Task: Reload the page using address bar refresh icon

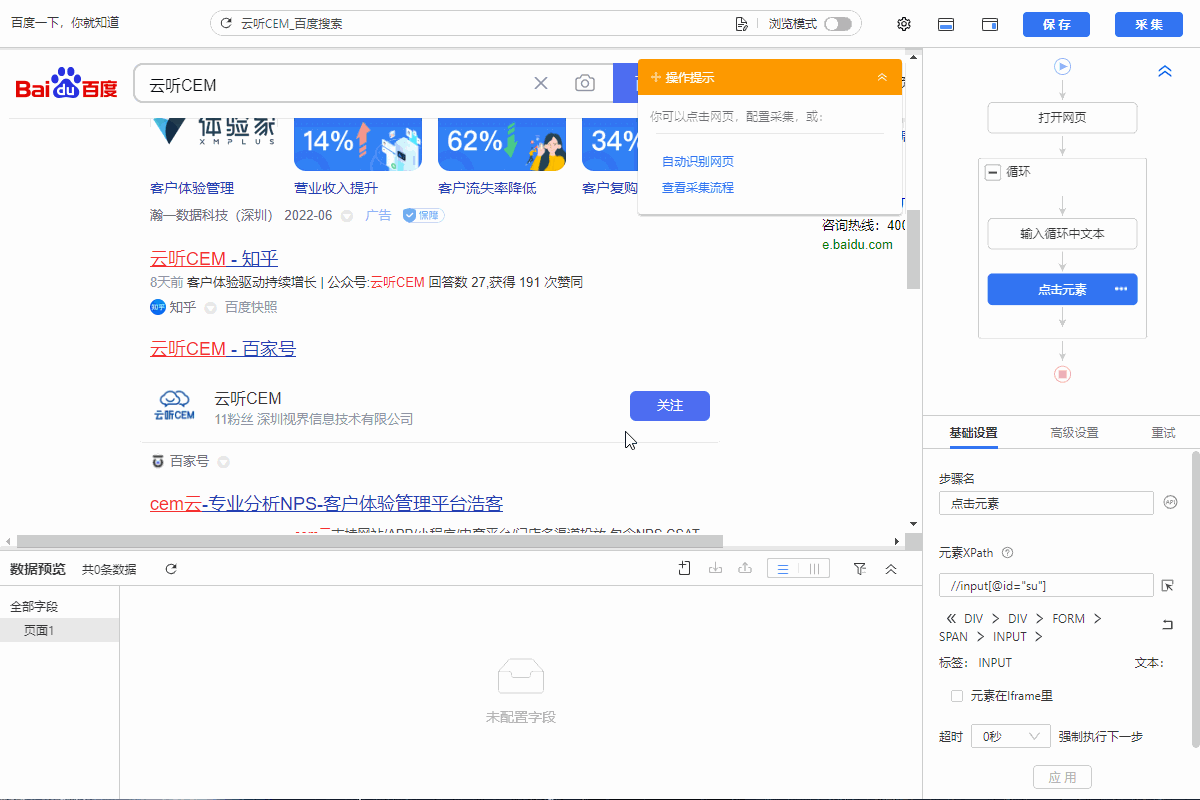Action: tap(226, 23)
